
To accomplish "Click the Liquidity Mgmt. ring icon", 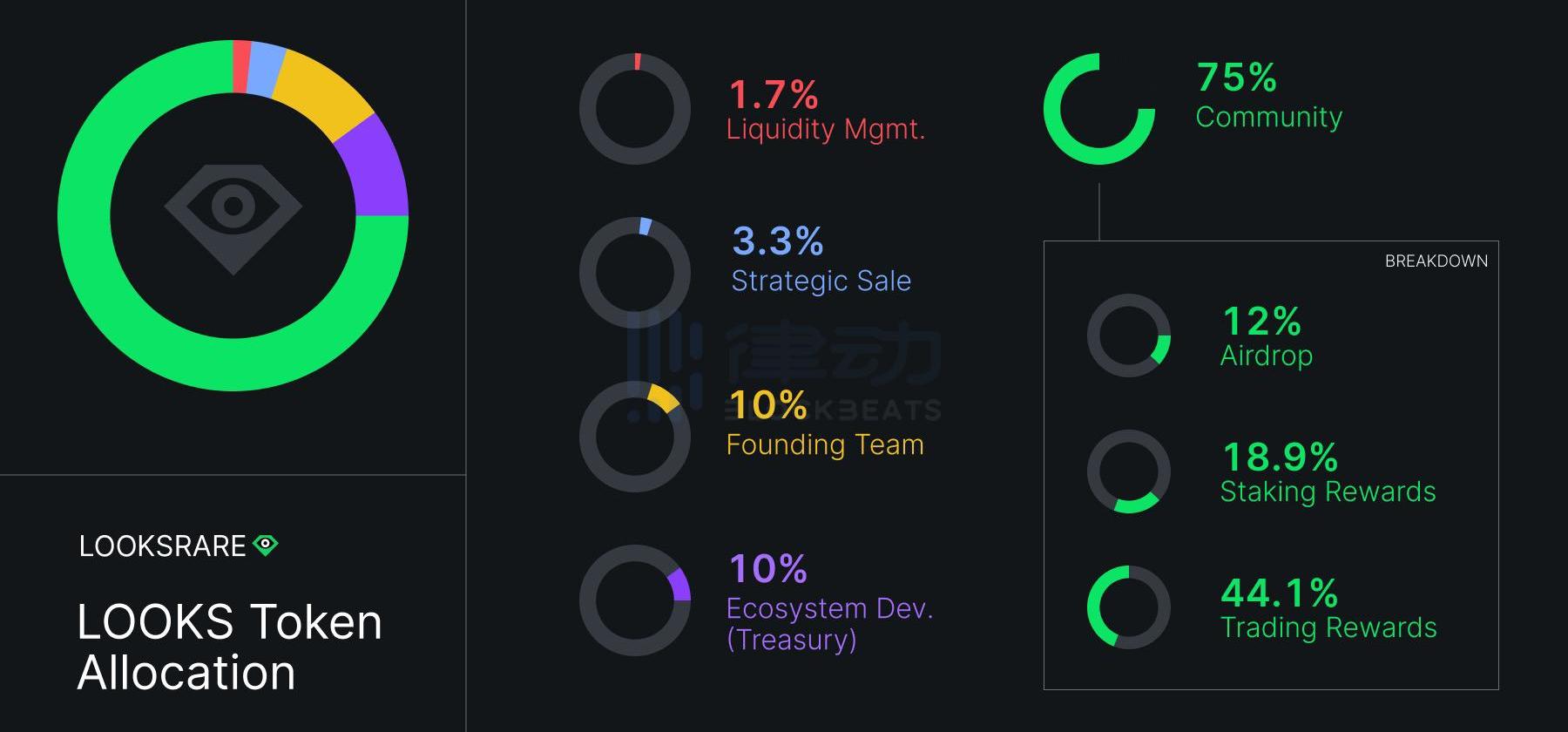I will pyautogui.click(x=635, y=109).
